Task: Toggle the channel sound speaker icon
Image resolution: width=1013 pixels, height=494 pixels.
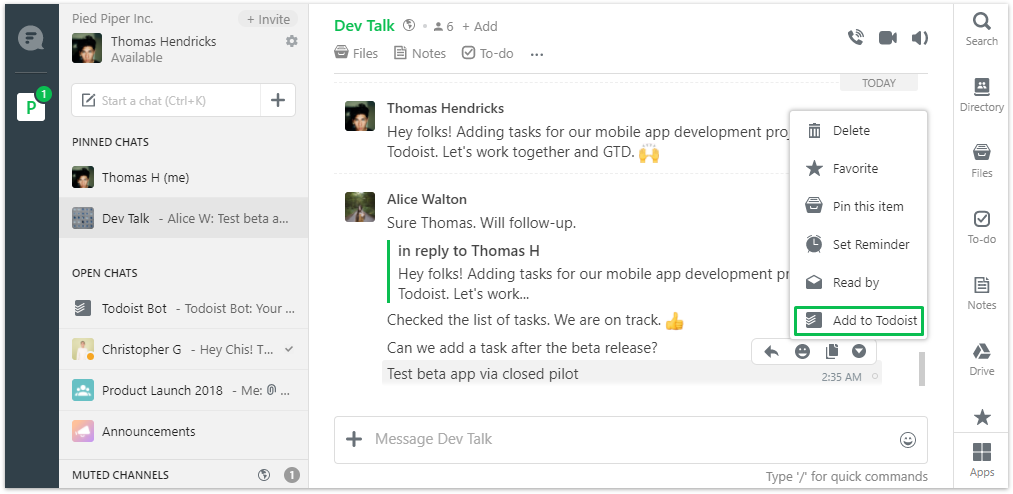Action: [919, 38]
